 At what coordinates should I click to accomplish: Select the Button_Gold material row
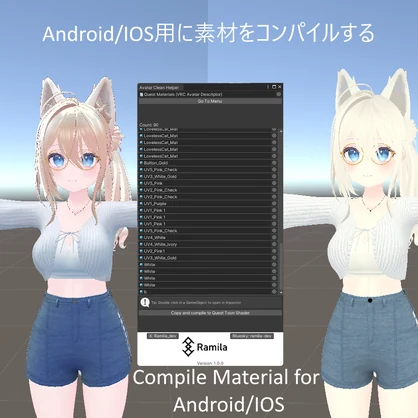207,163
